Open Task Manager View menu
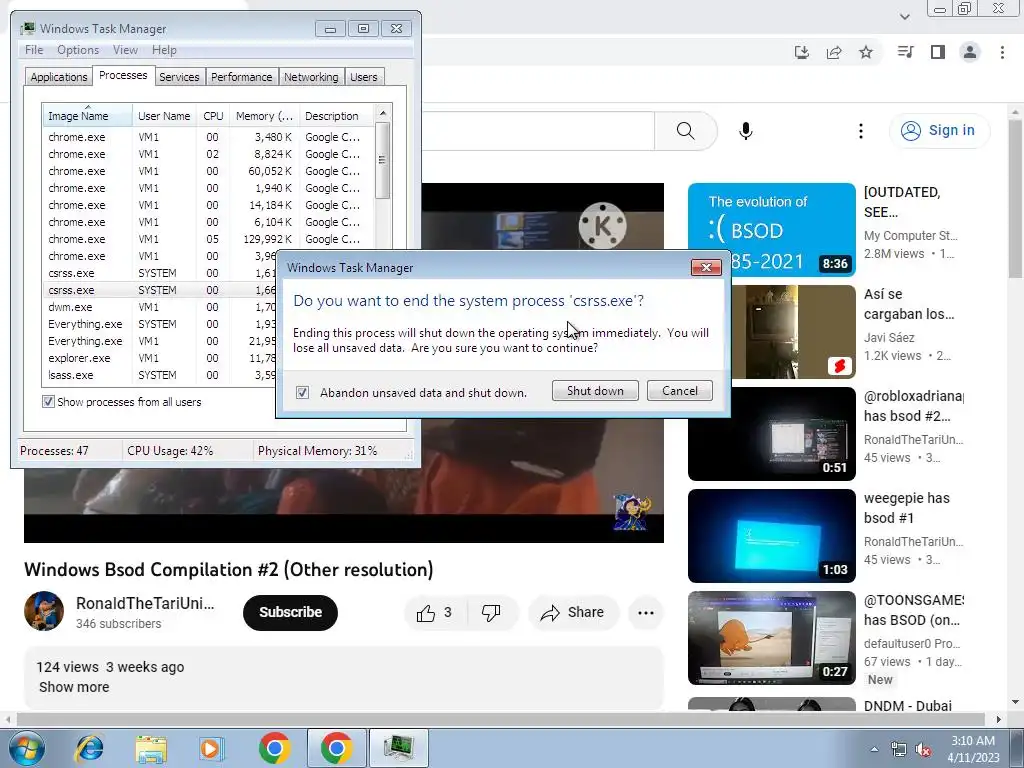This screenshot has width=1024, height=768. click(125, 50)
